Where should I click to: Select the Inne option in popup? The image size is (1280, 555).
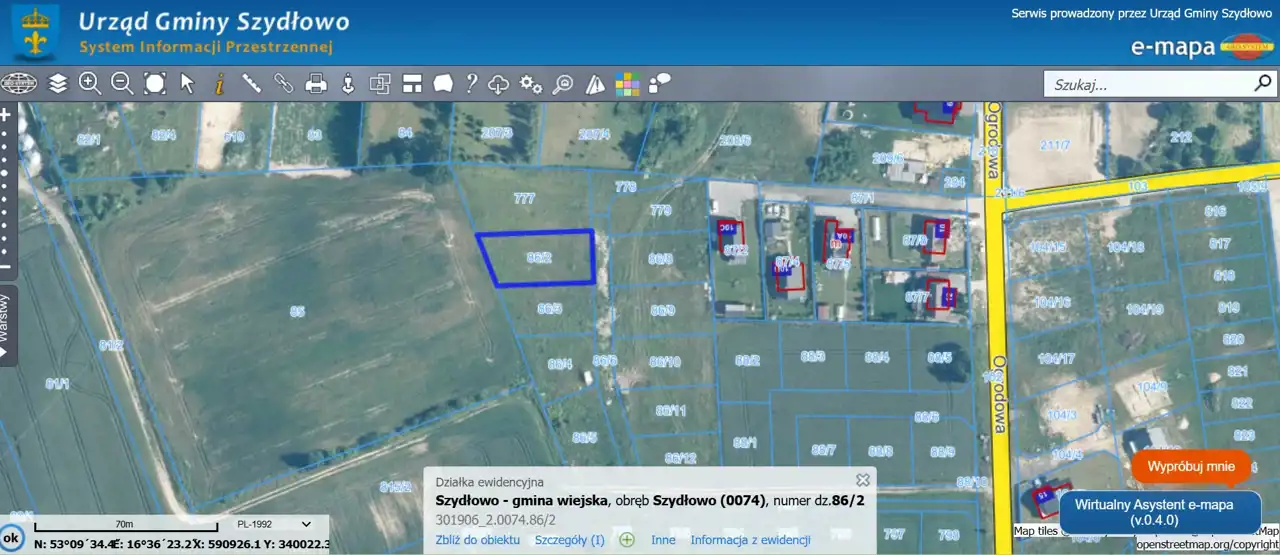[x=663, y=540]
